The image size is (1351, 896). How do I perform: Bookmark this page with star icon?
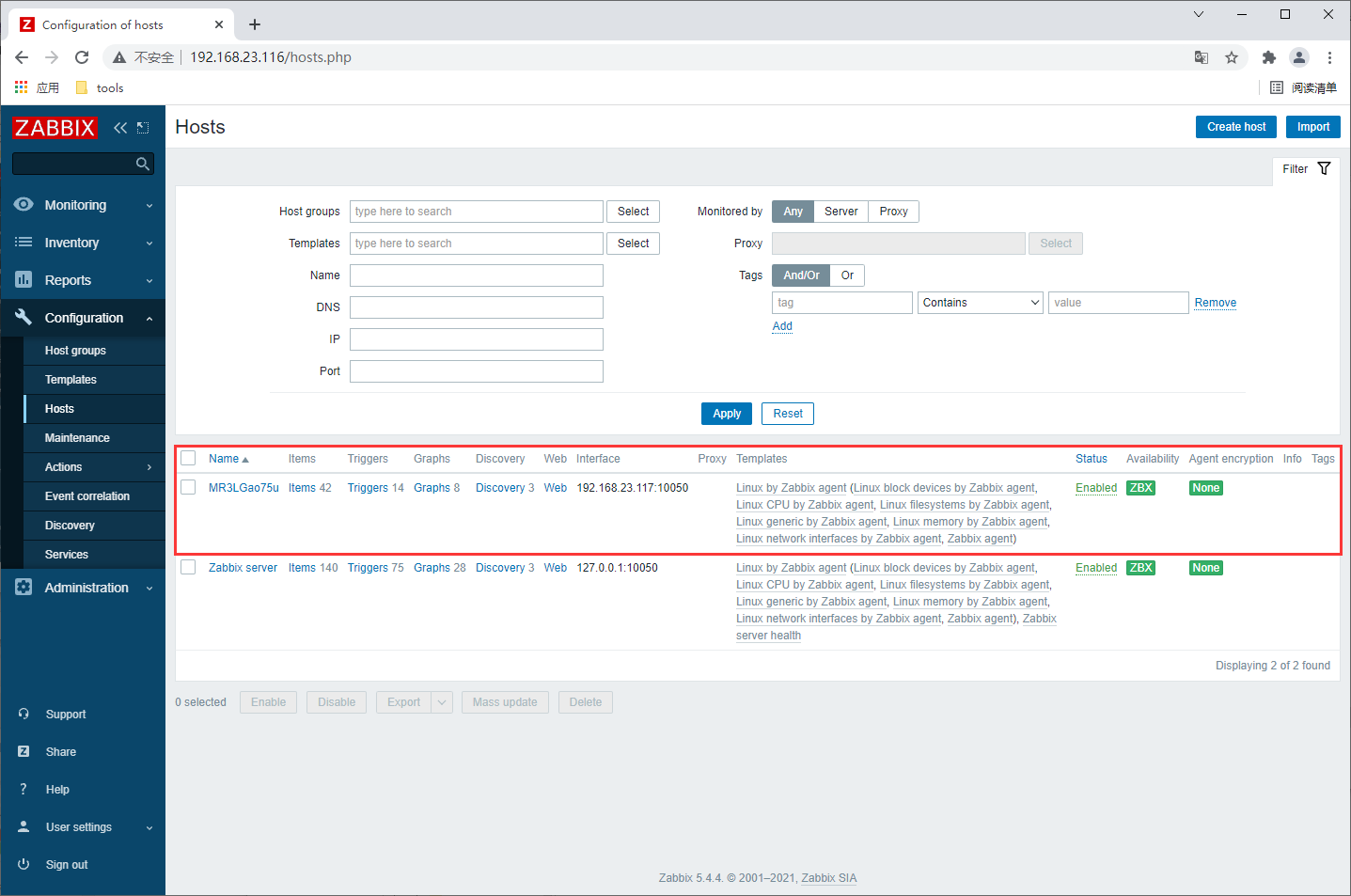coord(1232,57)
